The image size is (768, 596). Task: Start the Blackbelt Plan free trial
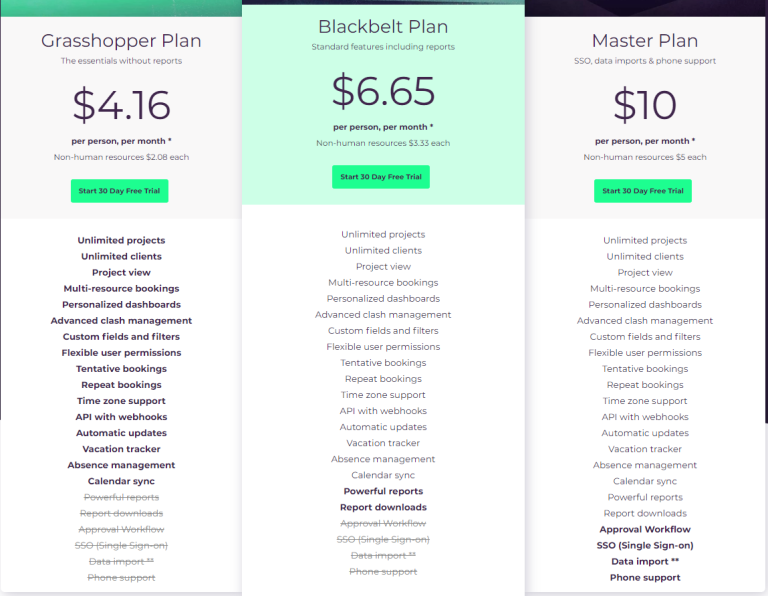tap(381, 177)
